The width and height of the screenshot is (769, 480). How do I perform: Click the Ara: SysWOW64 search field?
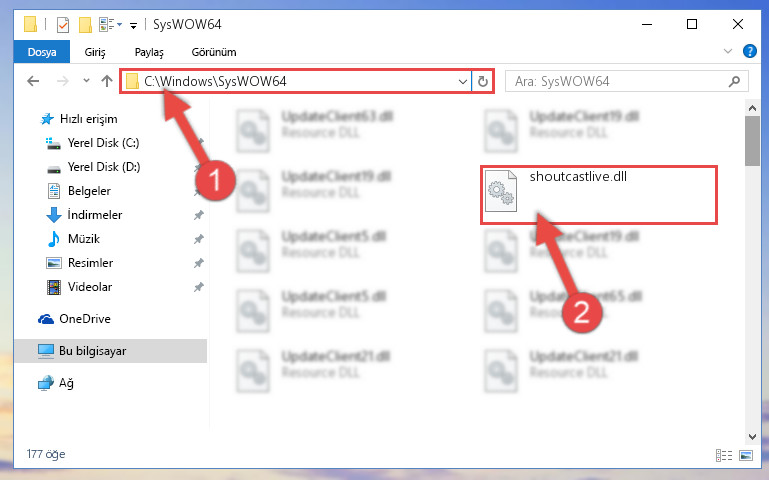click(x=618, y=81)
